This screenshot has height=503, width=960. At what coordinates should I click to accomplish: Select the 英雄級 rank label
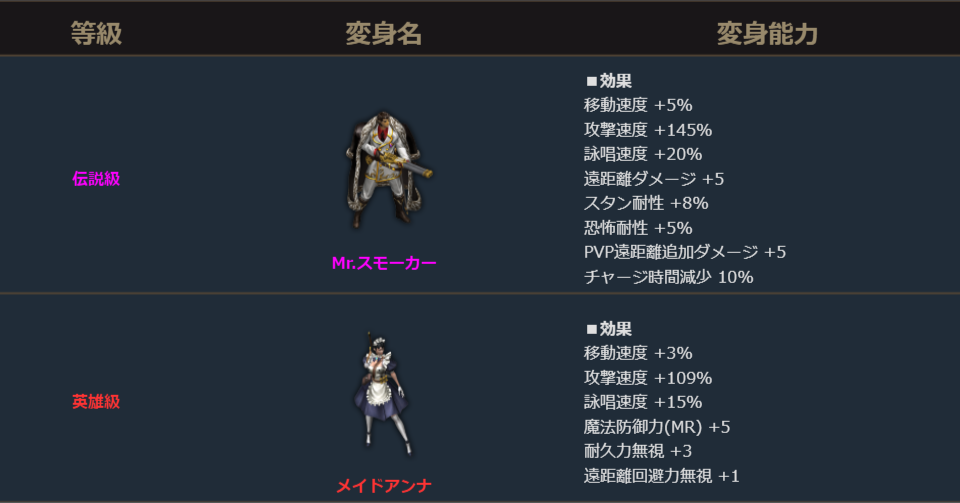point(96,402)
